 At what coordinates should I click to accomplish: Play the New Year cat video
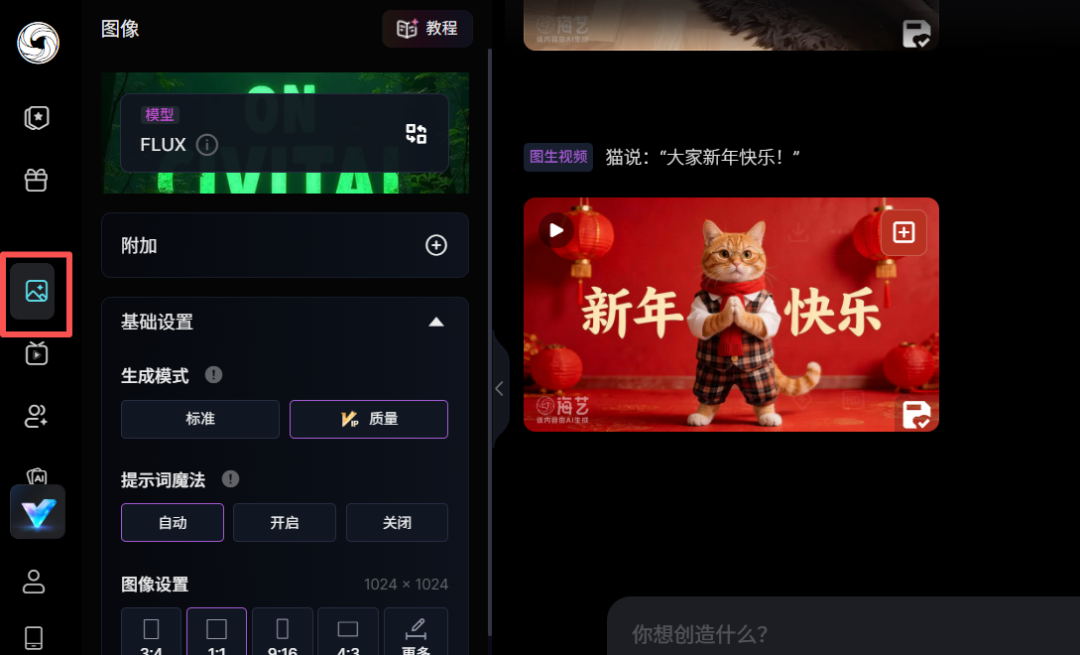coord(556,229)
